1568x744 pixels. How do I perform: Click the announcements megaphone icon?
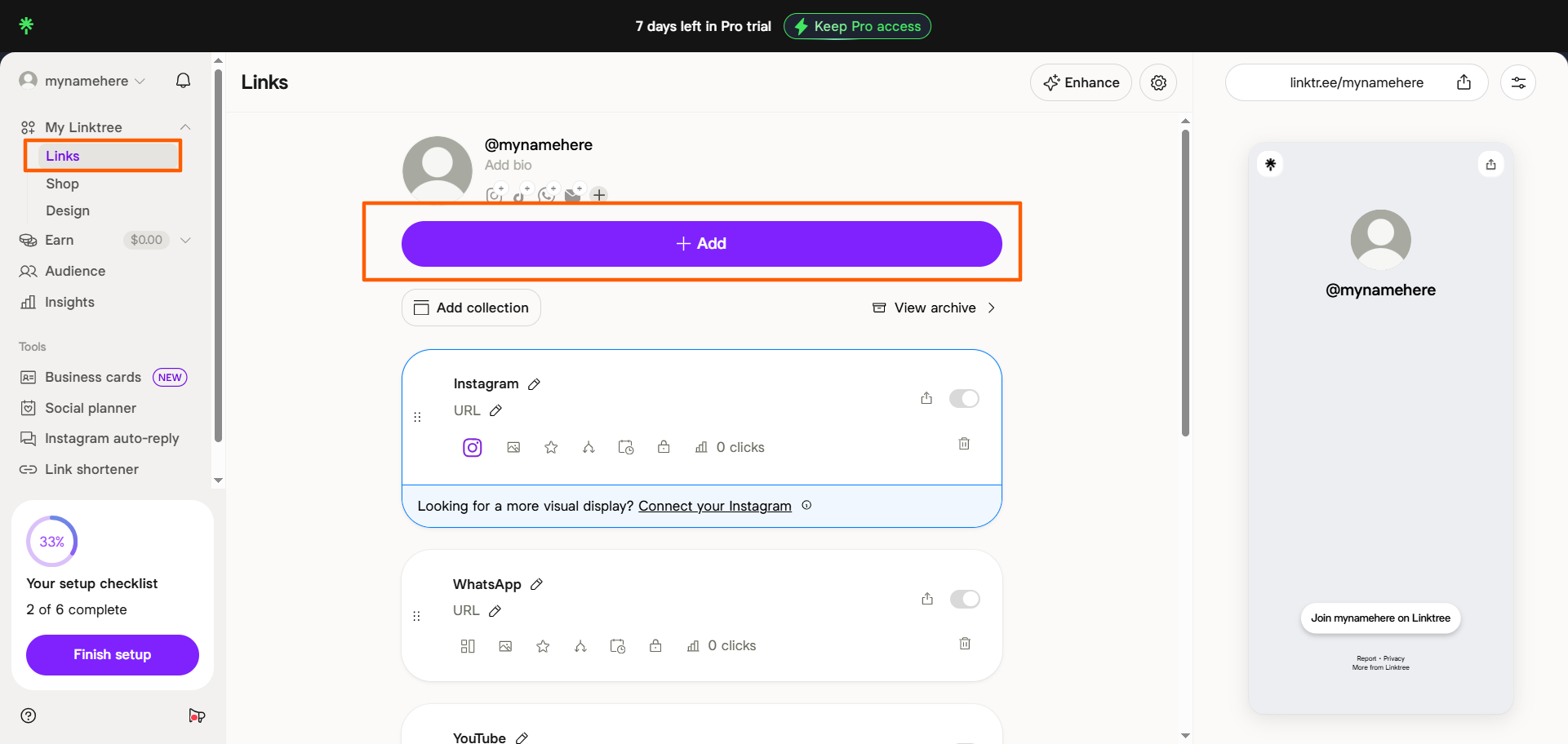(197, 715)
